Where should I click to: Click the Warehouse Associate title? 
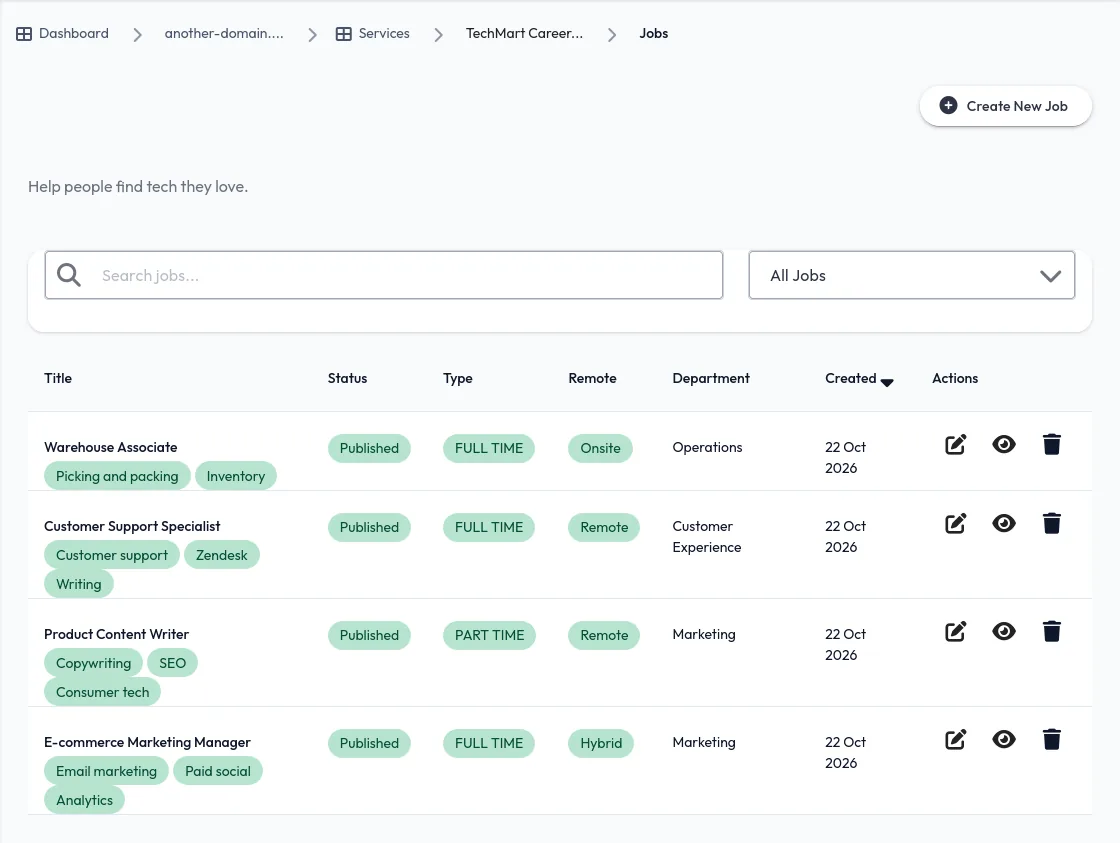[x=111, y=447]
